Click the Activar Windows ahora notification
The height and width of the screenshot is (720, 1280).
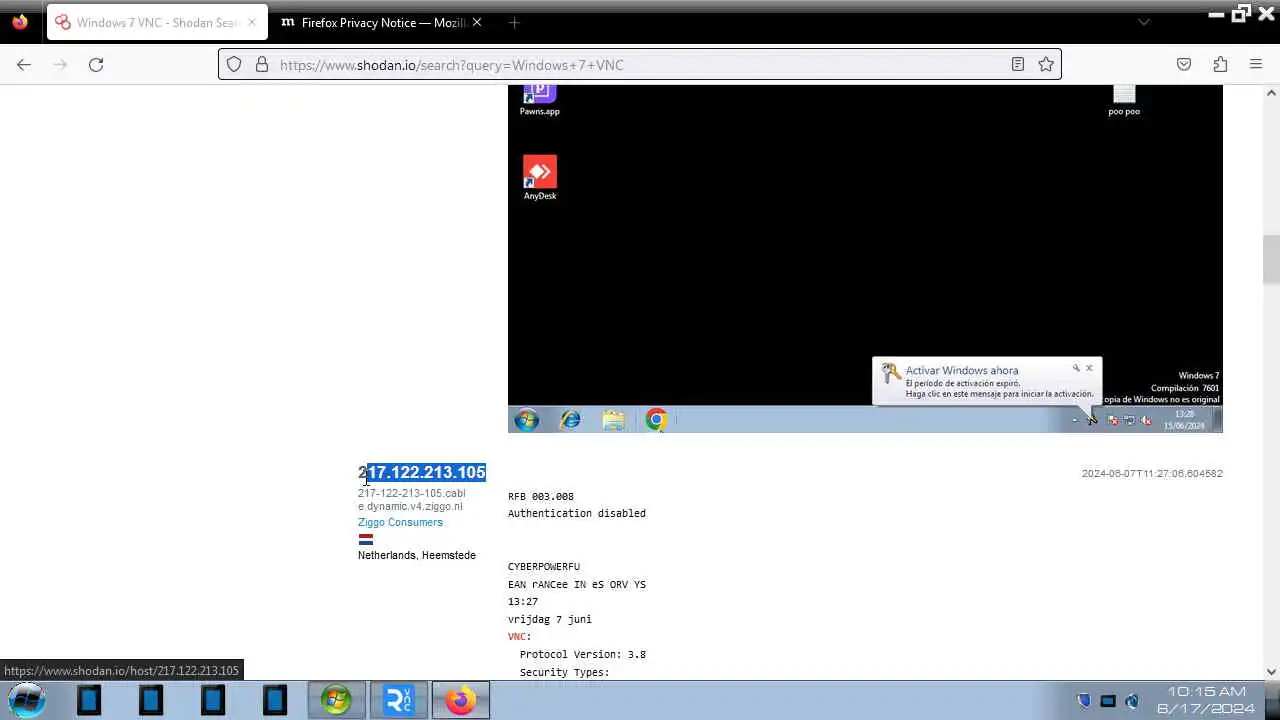click(987, 381)
